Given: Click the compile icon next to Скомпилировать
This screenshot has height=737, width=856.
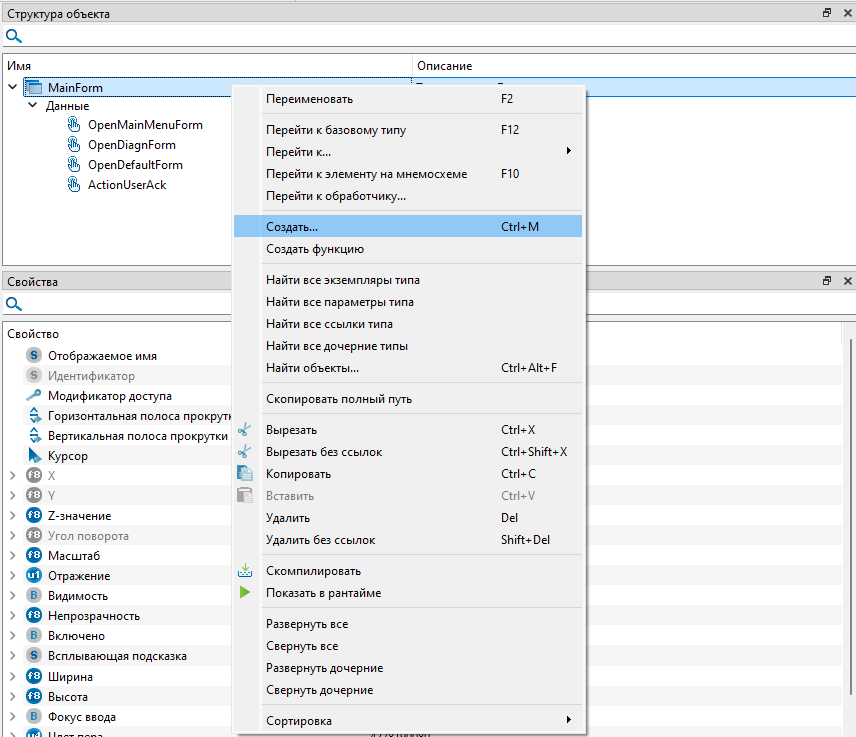Looking at the screenshot, I should [245, 571].
